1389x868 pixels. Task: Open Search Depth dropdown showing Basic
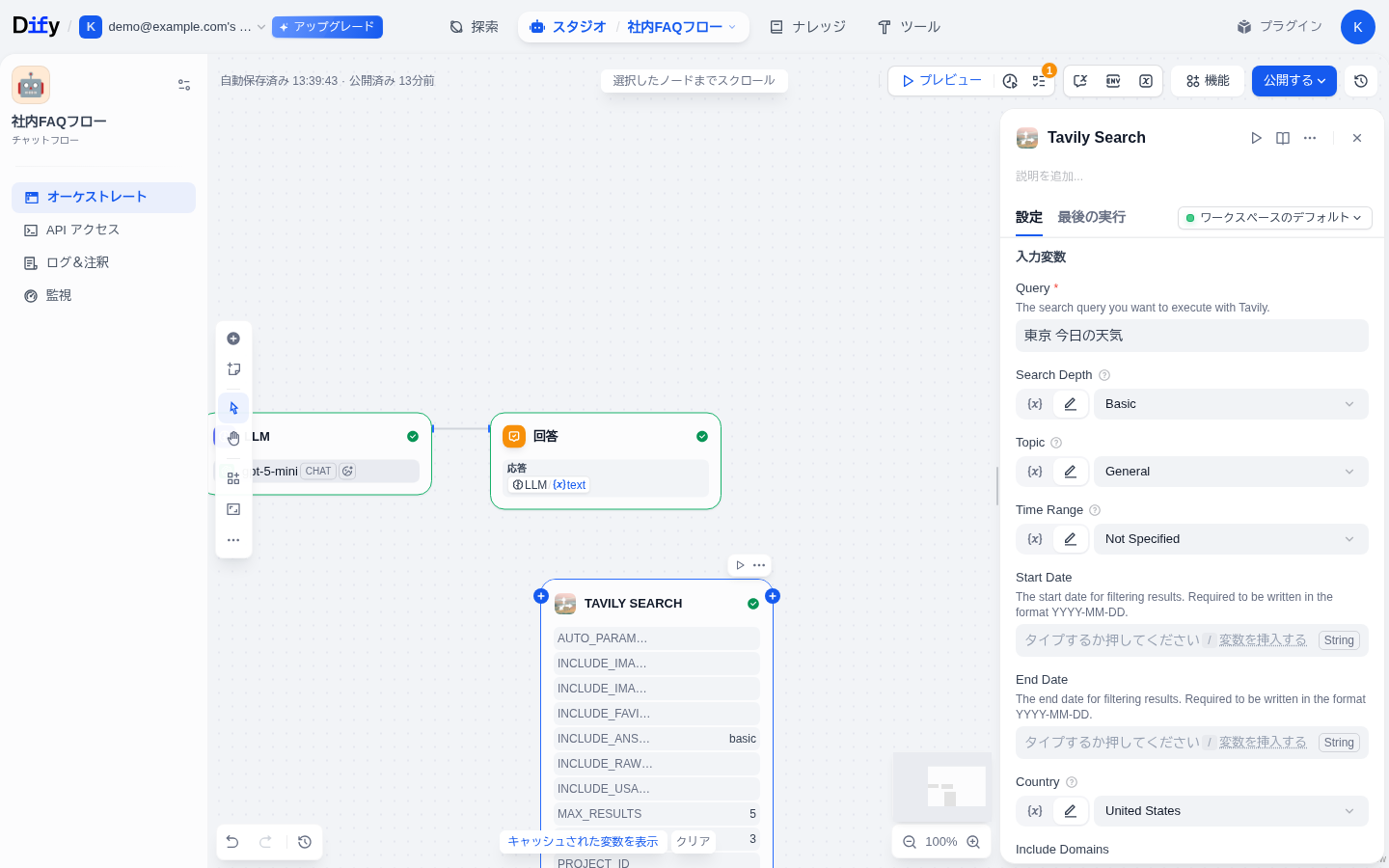pyautogui.click(x=1231, y=404)
